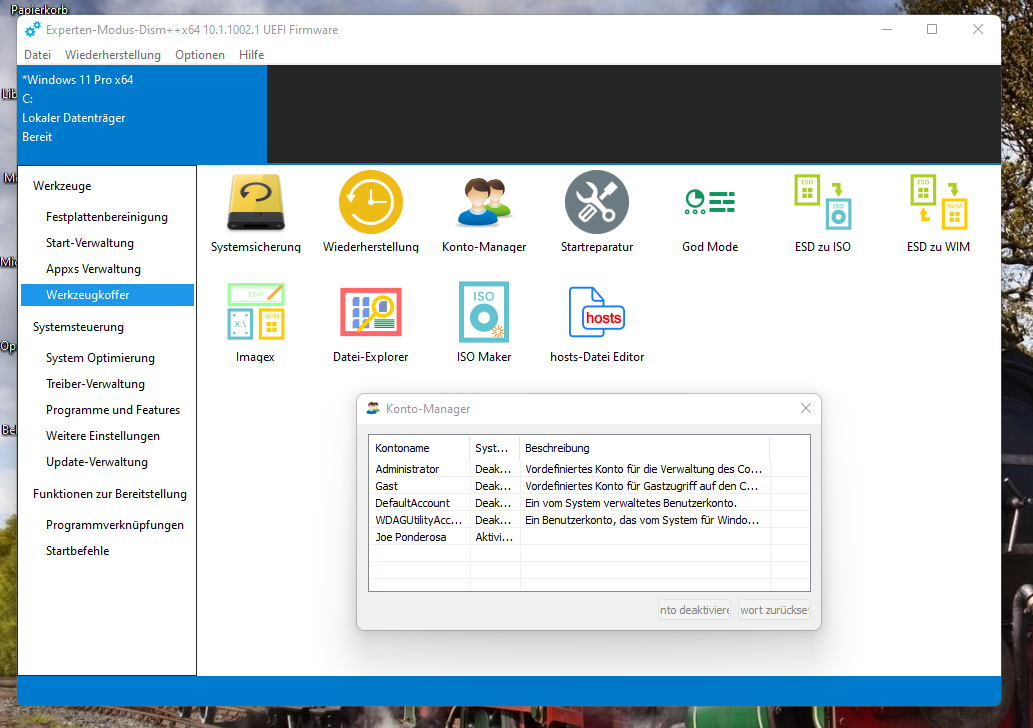1033x728 pixels.
Task: Click the Werkzeuge section header
Action: (x=62, y=186)
